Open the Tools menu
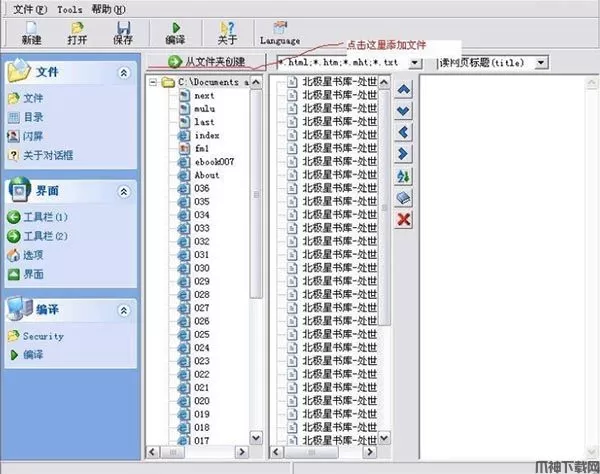The image size is (600, 474). [x=70, y=8]
